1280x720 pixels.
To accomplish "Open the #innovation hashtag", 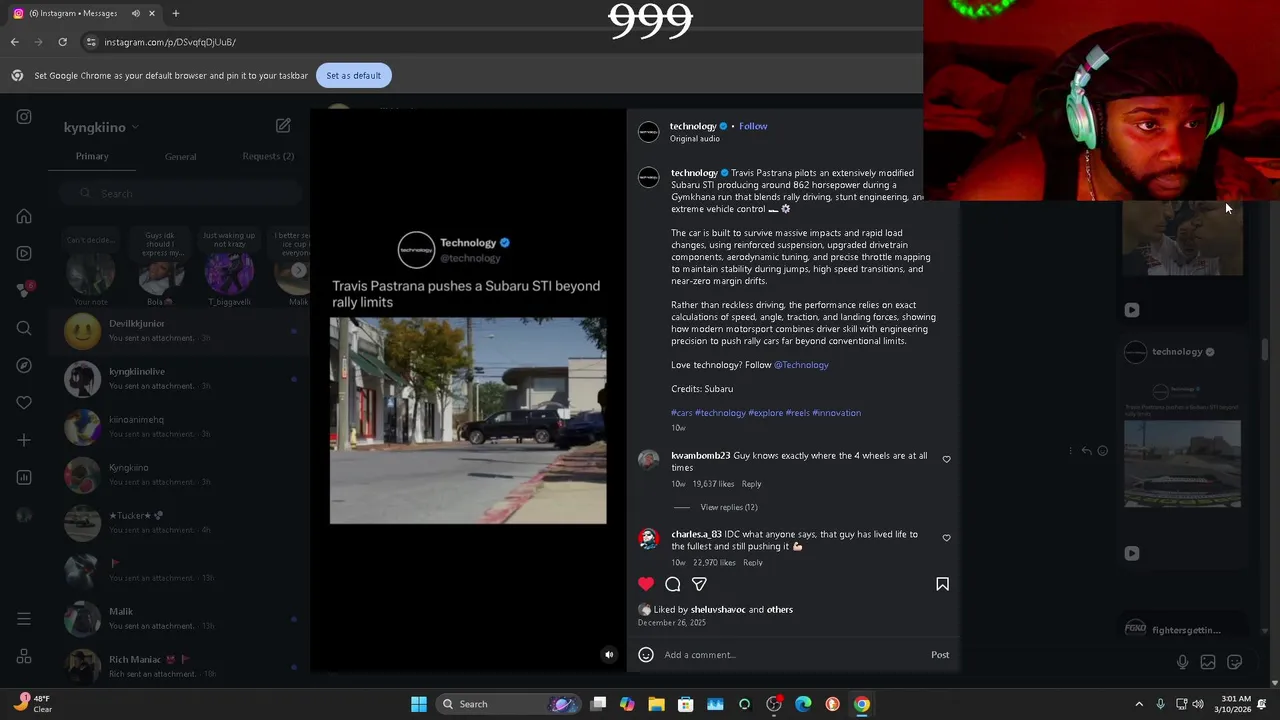I will 836,413.
